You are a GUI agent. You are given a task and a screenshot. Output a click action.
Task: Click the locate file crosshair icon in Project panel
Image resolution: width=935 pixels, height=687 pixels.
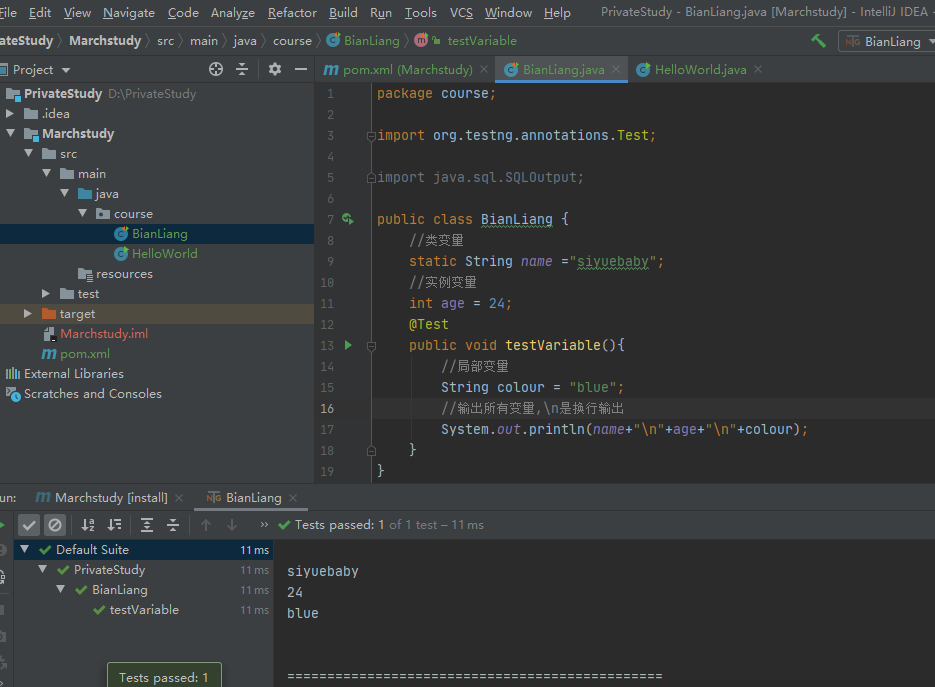[215, 69]
